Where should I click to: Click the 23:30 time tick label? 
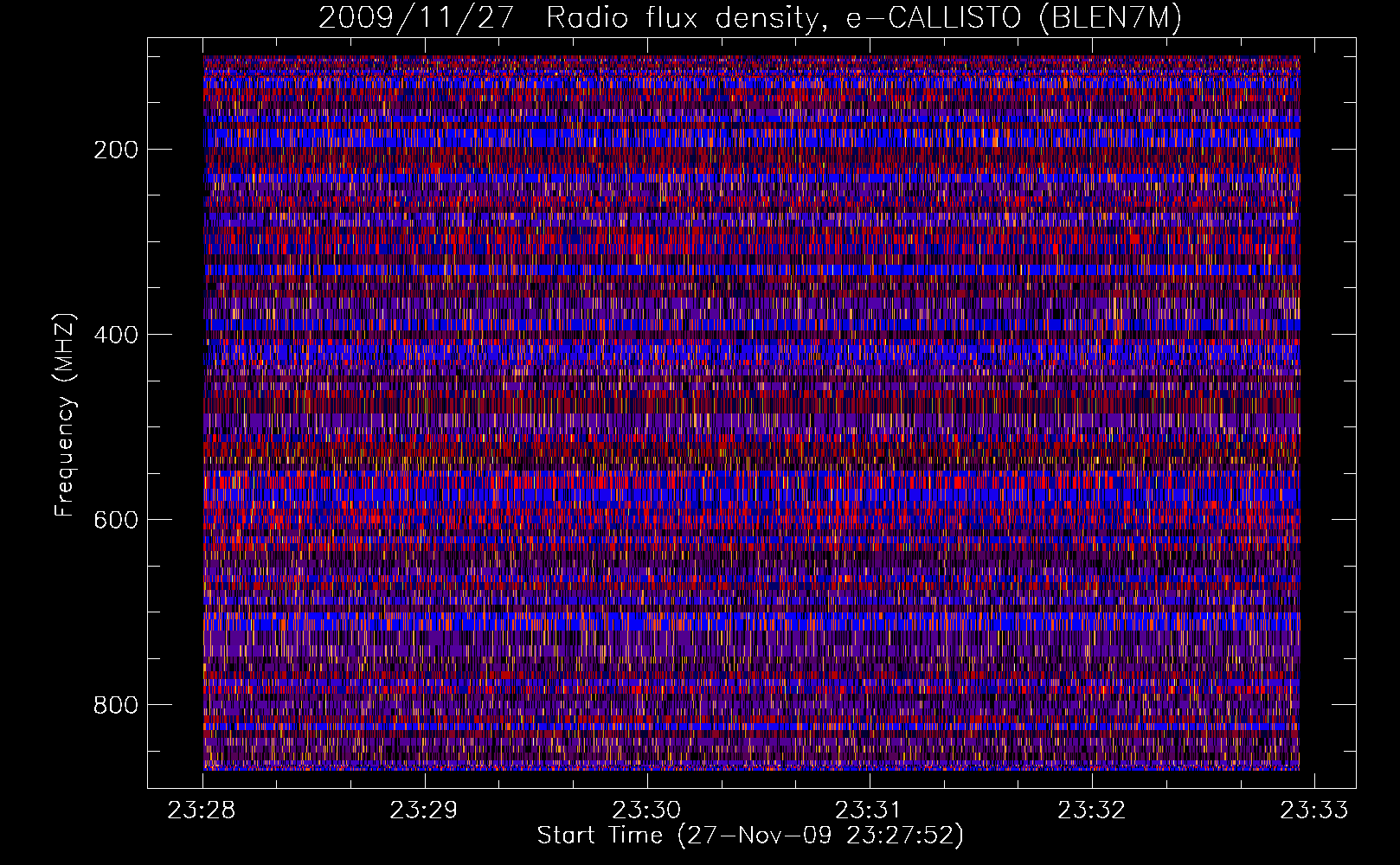tap(646, 810)
